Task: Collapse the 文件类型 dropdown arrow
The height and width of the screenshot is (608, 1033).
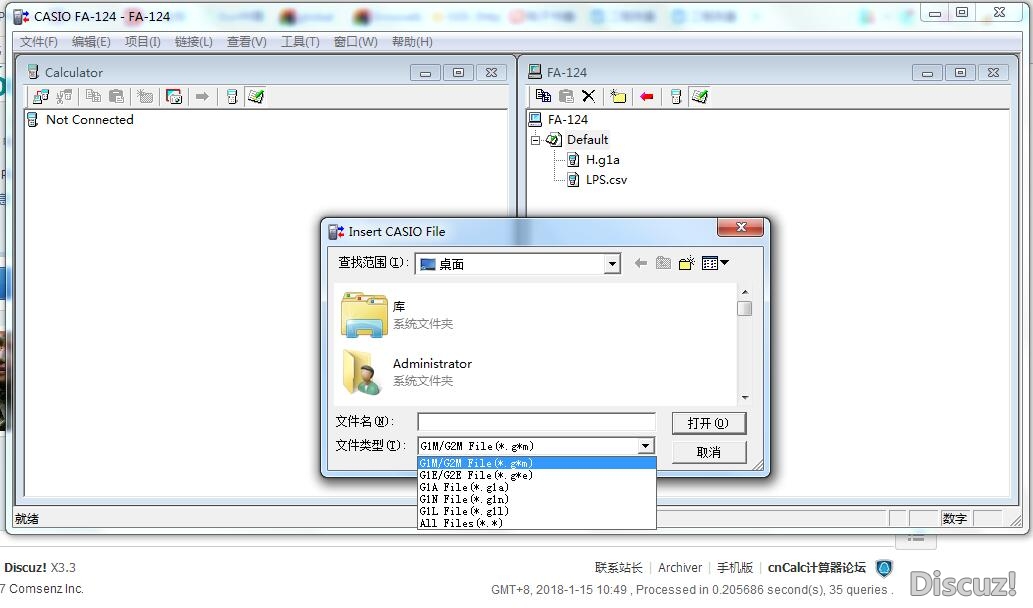Action: (x=646, y=446)
